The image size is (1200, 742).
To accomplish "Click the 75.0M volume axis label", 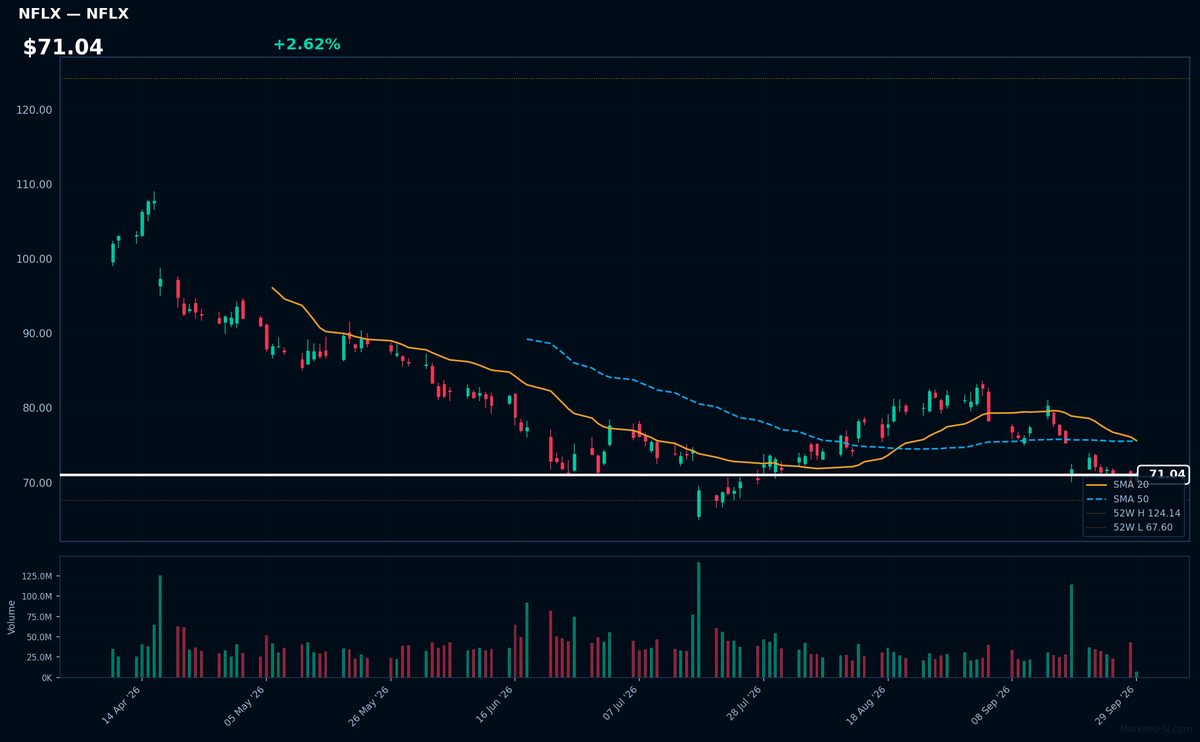I will (37, 616).
